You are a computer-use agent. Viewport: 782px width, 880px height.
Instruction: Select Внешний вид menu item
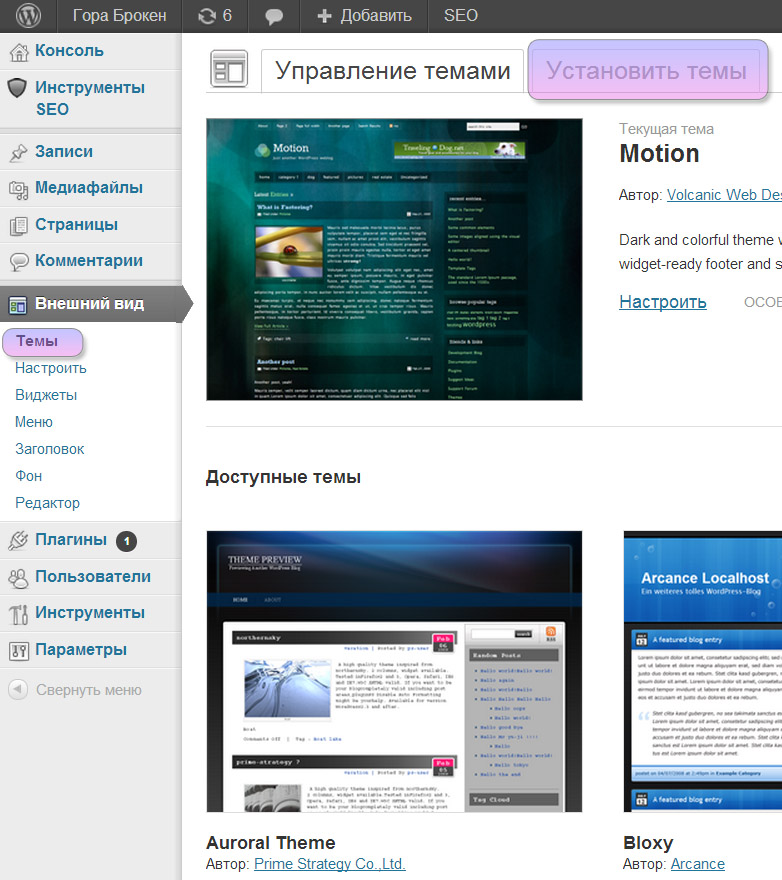(89, 304)
